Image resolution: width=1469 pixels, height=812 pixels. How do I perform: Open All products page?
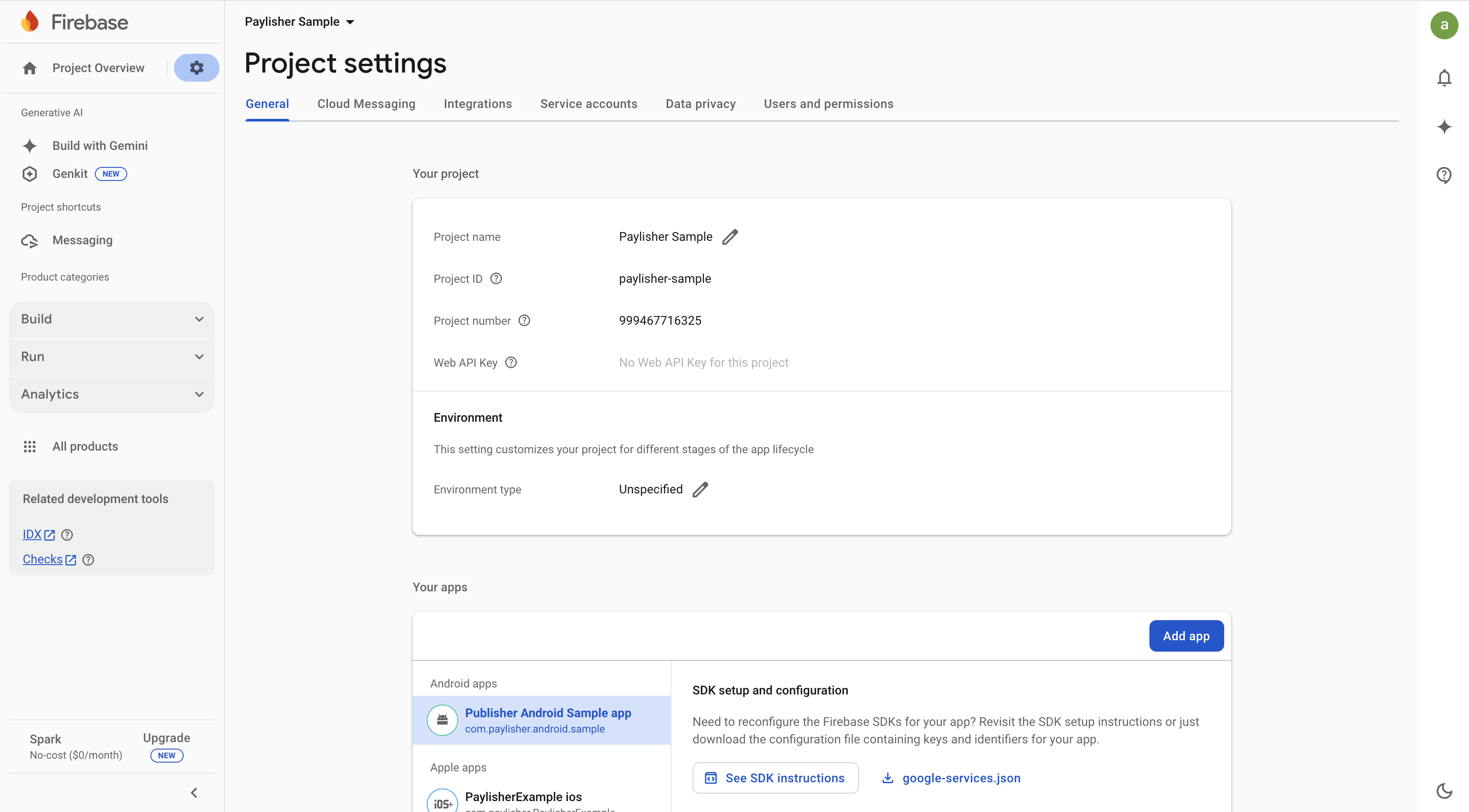pyautogui.click(x=85, y=447)
